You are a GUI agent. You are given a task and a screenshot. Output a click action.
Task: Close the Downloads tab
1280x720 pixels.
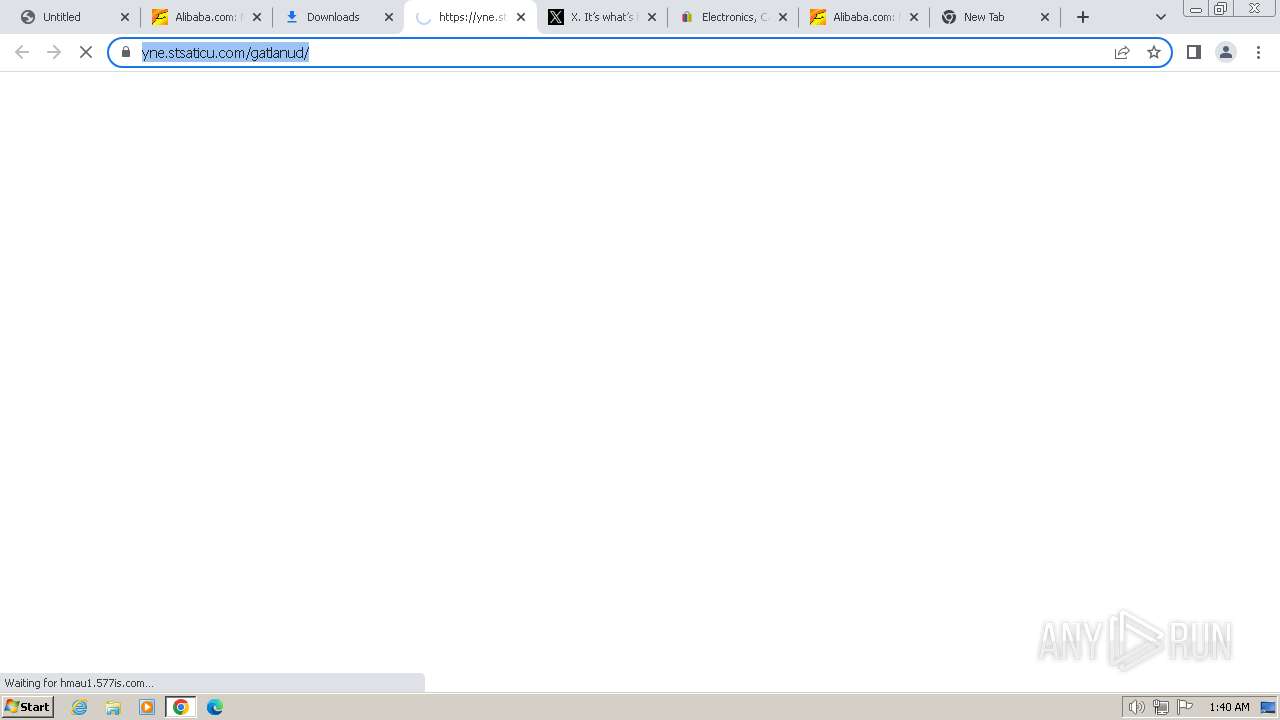pos(389,17)
